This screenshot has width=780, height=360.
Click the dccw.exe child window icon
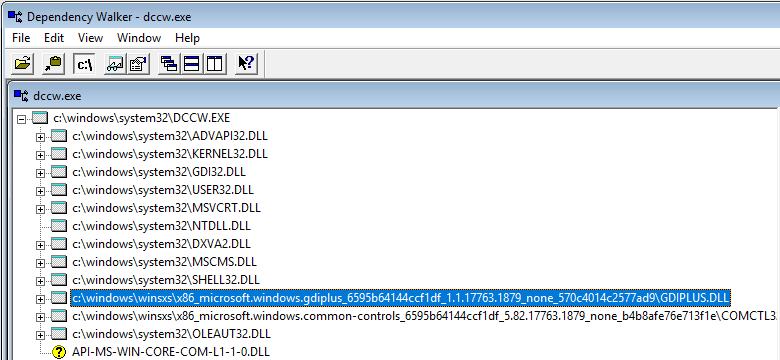(x=20, y=95)
